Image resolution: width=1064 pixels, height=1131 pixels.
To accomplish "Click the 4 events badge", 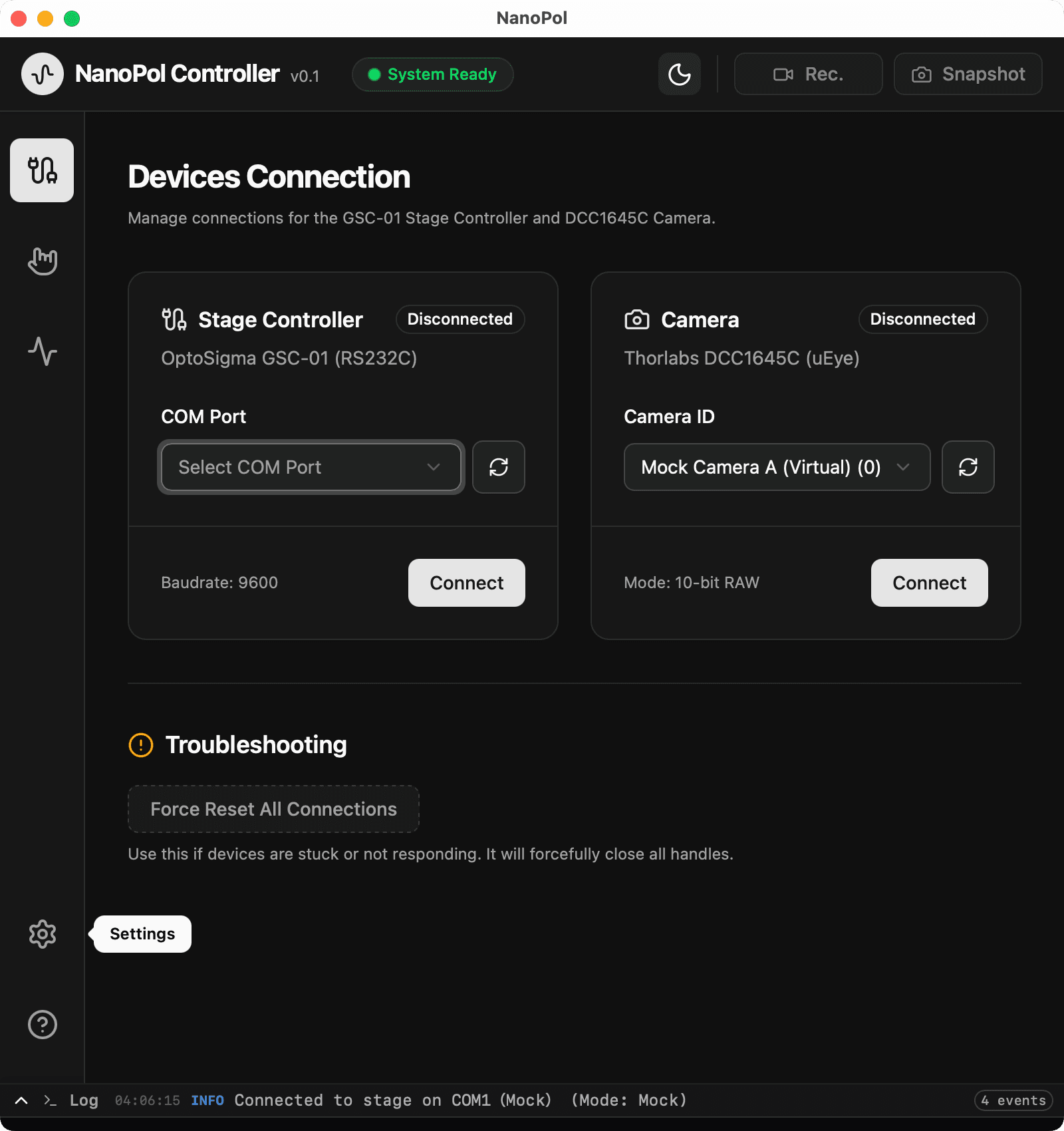I will 1013,1100.
